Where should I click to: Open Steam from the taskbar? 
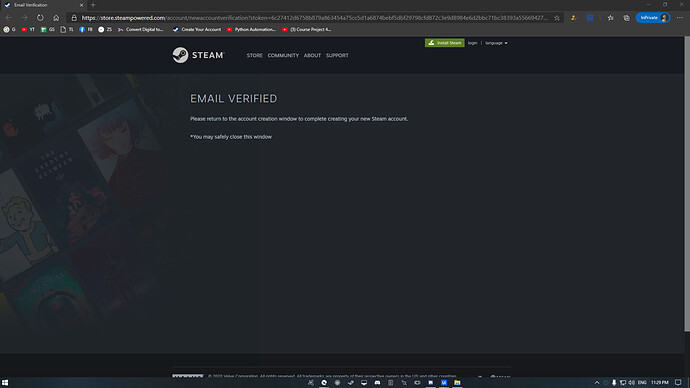pyautogui.click(x=351, y=383)
